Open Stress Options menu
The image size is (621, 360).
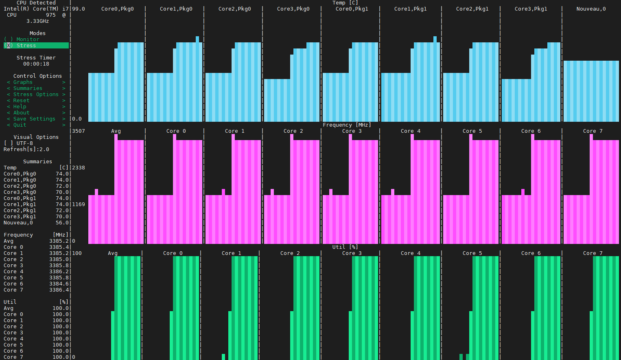coord(36,94)
